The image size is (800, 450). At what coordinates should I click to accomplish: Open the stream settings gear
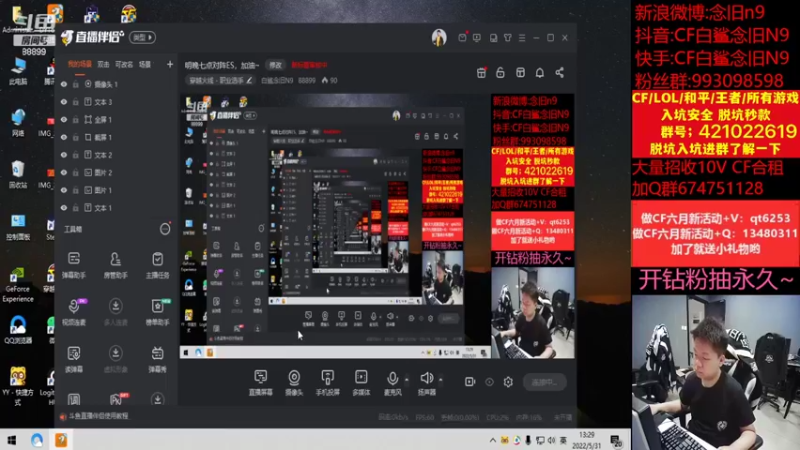[x=508, y=382]
